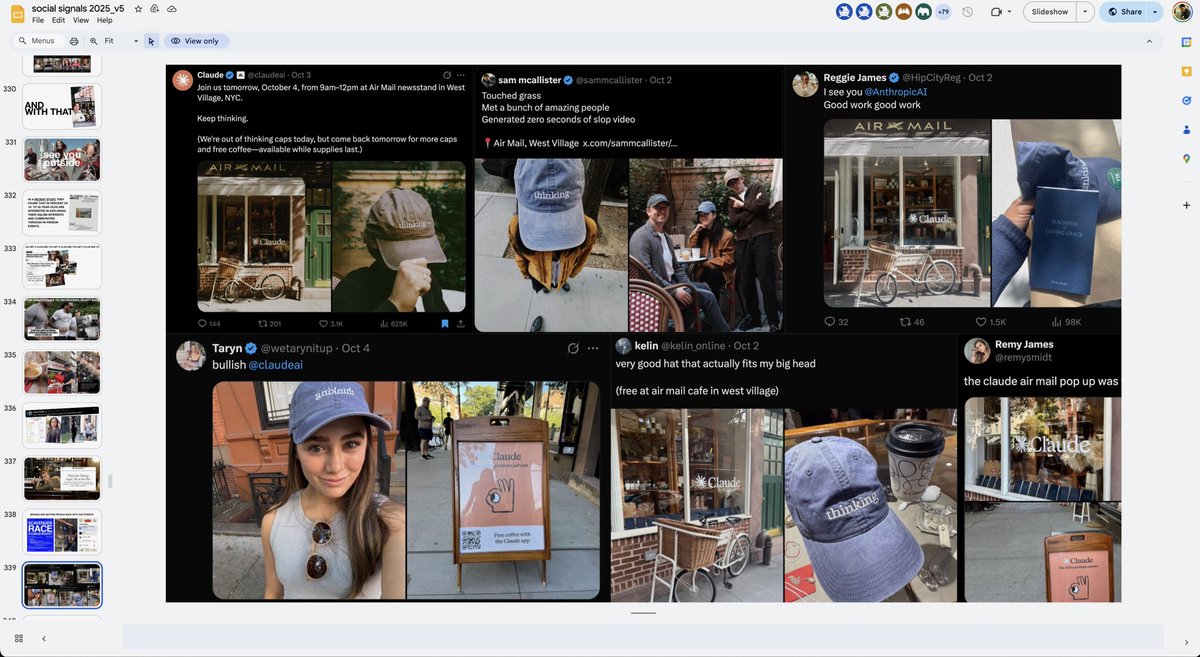Viewport: 1200px width, 657px height.
Task: Click the Share button
Action: click(1123, 12)
